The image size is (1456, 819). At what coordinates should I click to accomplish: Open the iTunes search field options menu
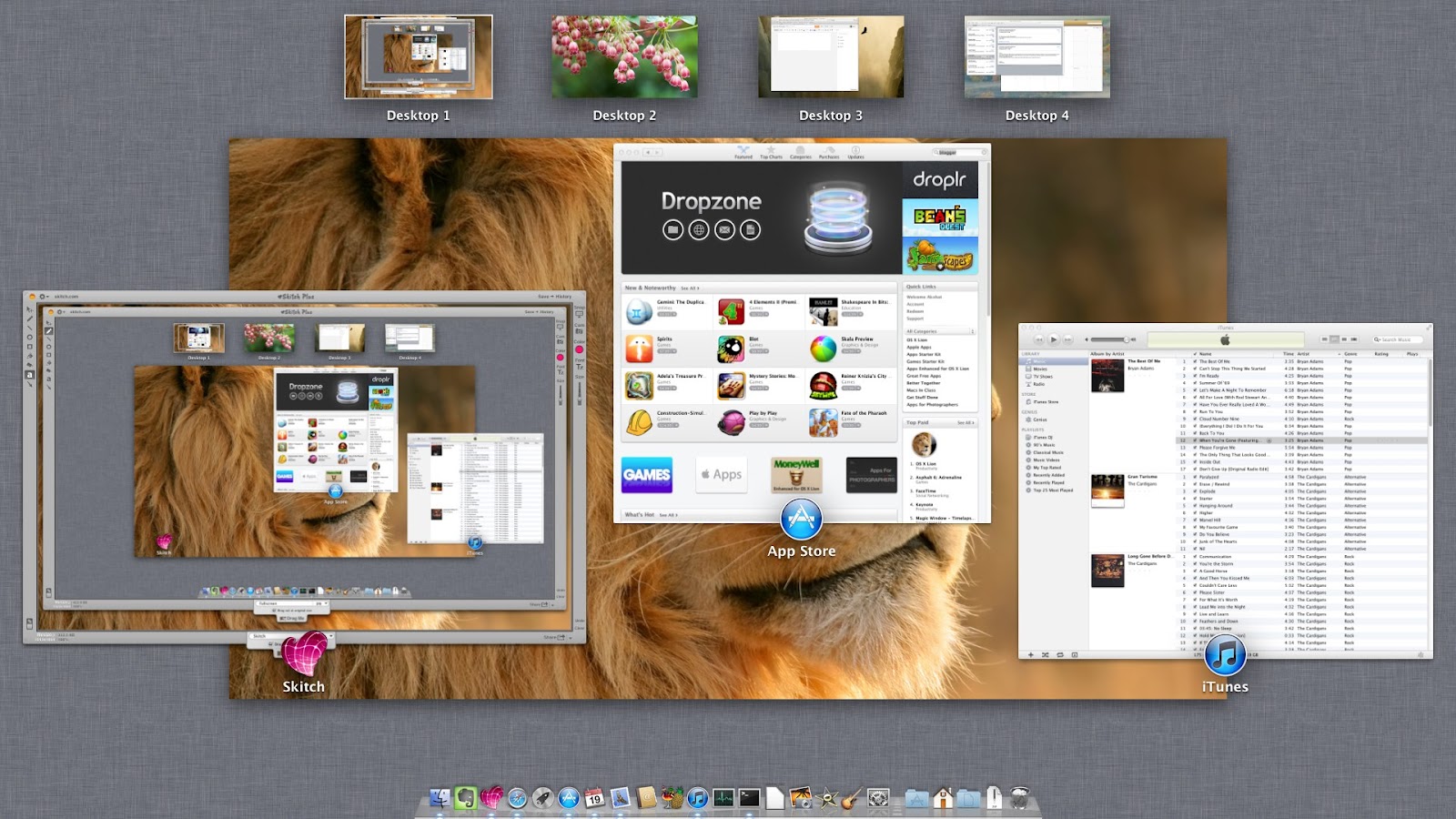pyautogui.click(x=1379, y=339)
